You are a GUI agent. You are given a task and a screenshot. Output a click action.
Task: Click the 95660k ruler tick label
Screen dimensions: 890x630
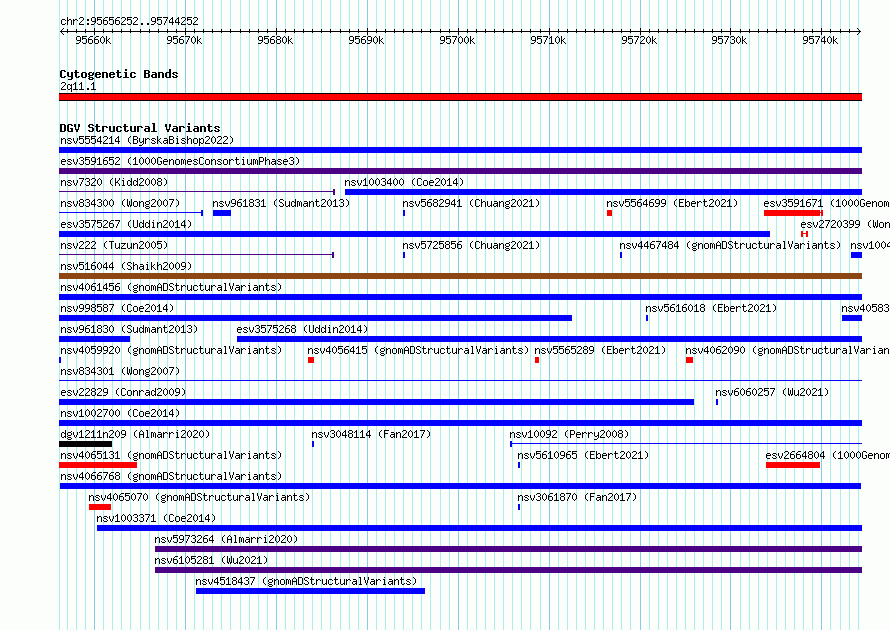pyautogui.click(x=93, y=40)
